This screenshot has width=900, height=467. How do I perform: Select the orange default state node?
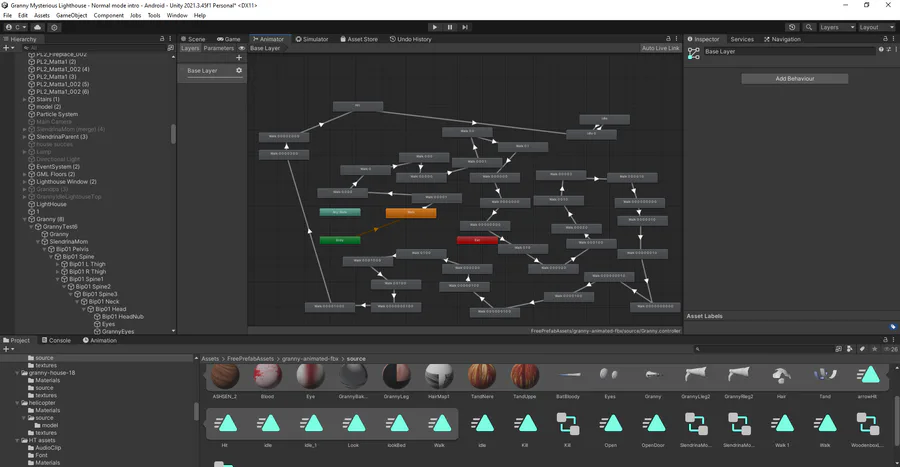pyautogui.click(x=411, y=213)
